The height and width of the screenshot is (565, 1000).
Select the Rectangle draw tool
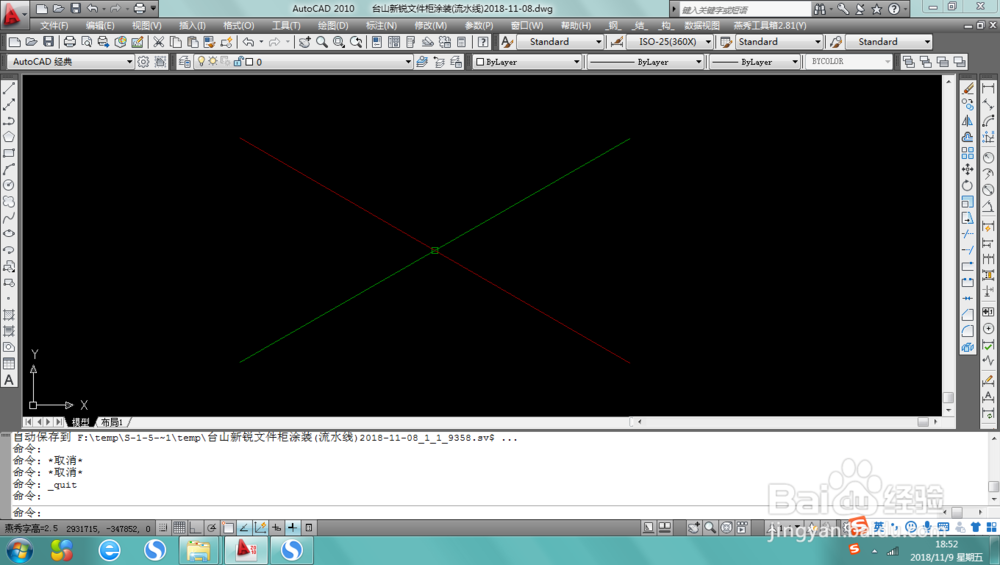pos(9,153)
